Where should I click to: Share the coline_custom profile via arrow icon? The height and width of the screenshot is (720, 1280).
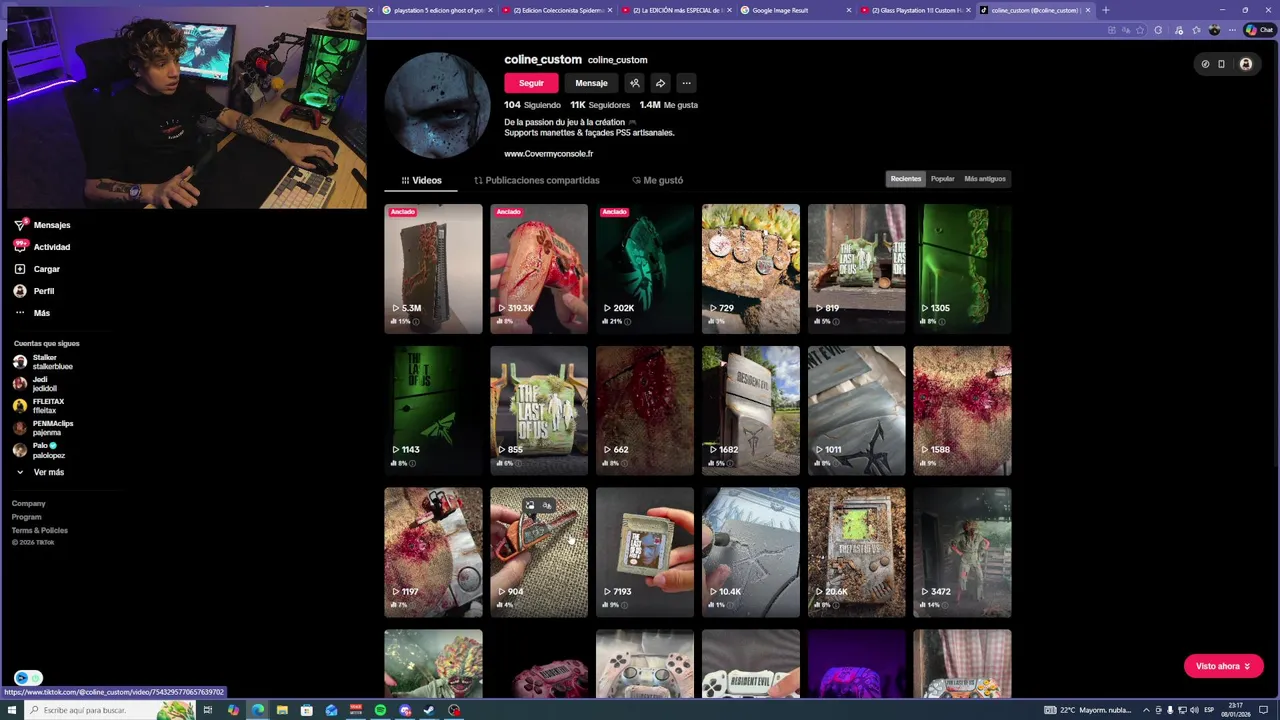click(x=660, y=83)
